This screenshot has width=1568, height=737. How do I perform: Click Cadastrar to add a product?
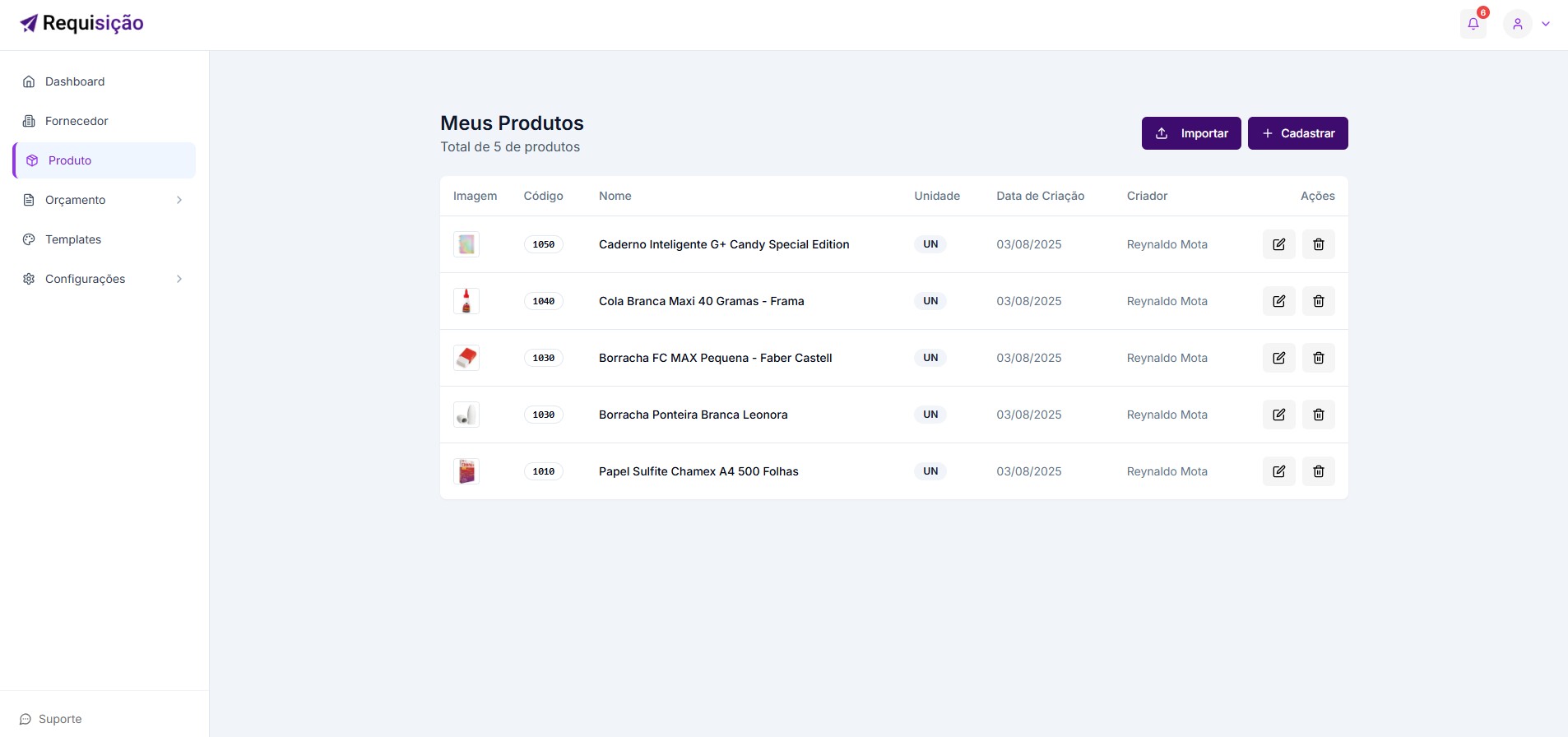click(1297, 133)
